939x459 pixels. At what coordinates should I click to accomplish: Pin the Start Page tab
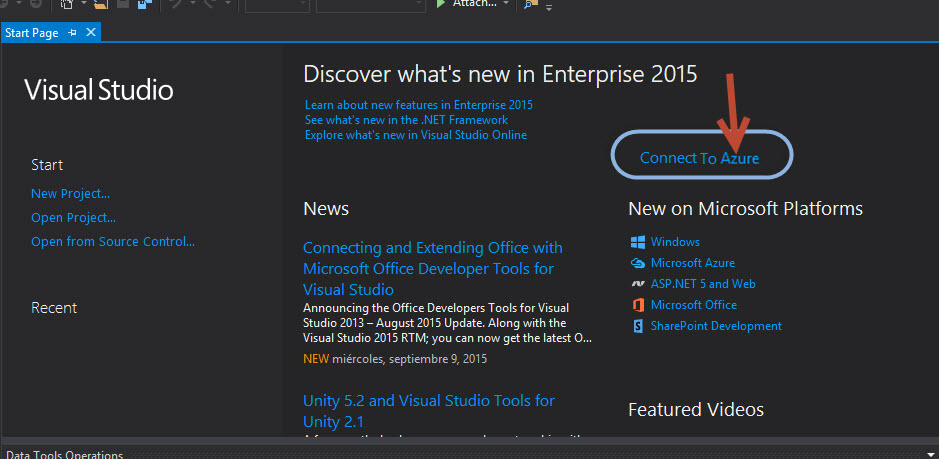pos(73,33)
